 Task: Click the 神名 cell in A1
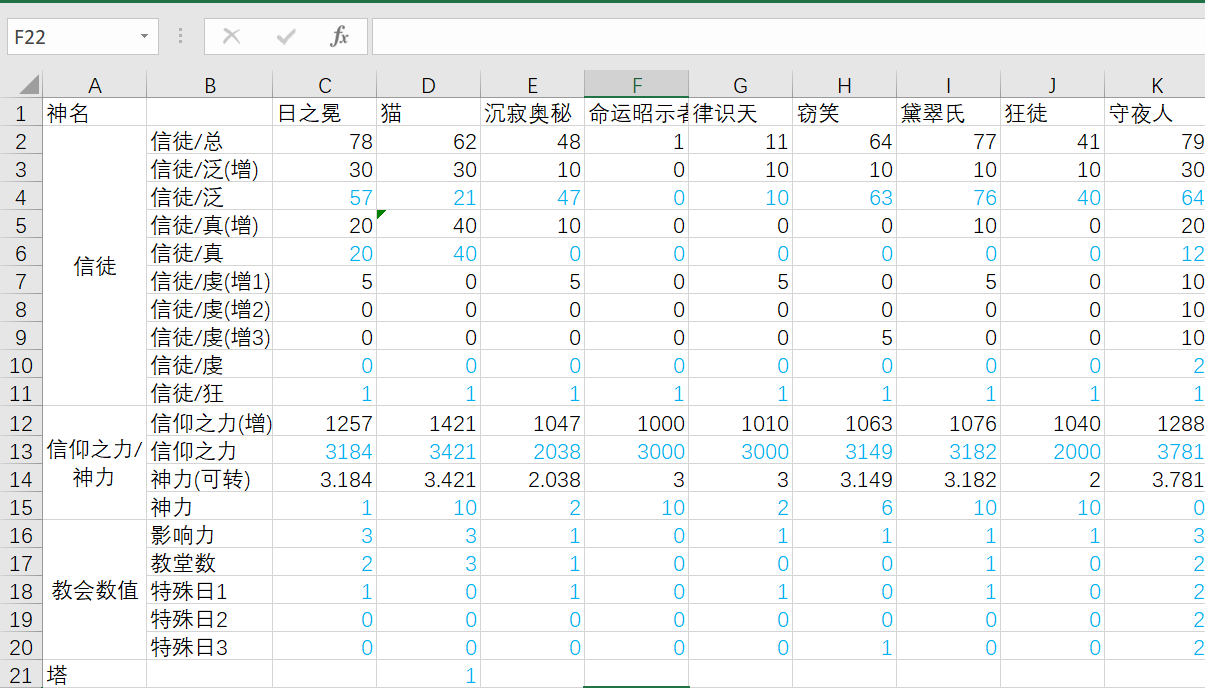[x=95, y=113]
